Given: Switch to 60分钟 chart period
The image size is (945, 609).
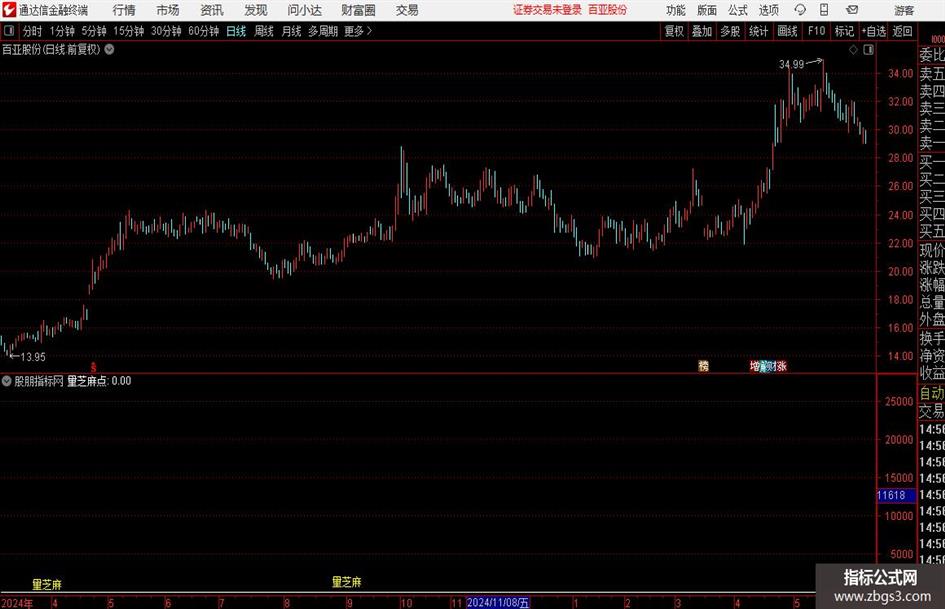Looking at the screenshot, I should point(204,31).
